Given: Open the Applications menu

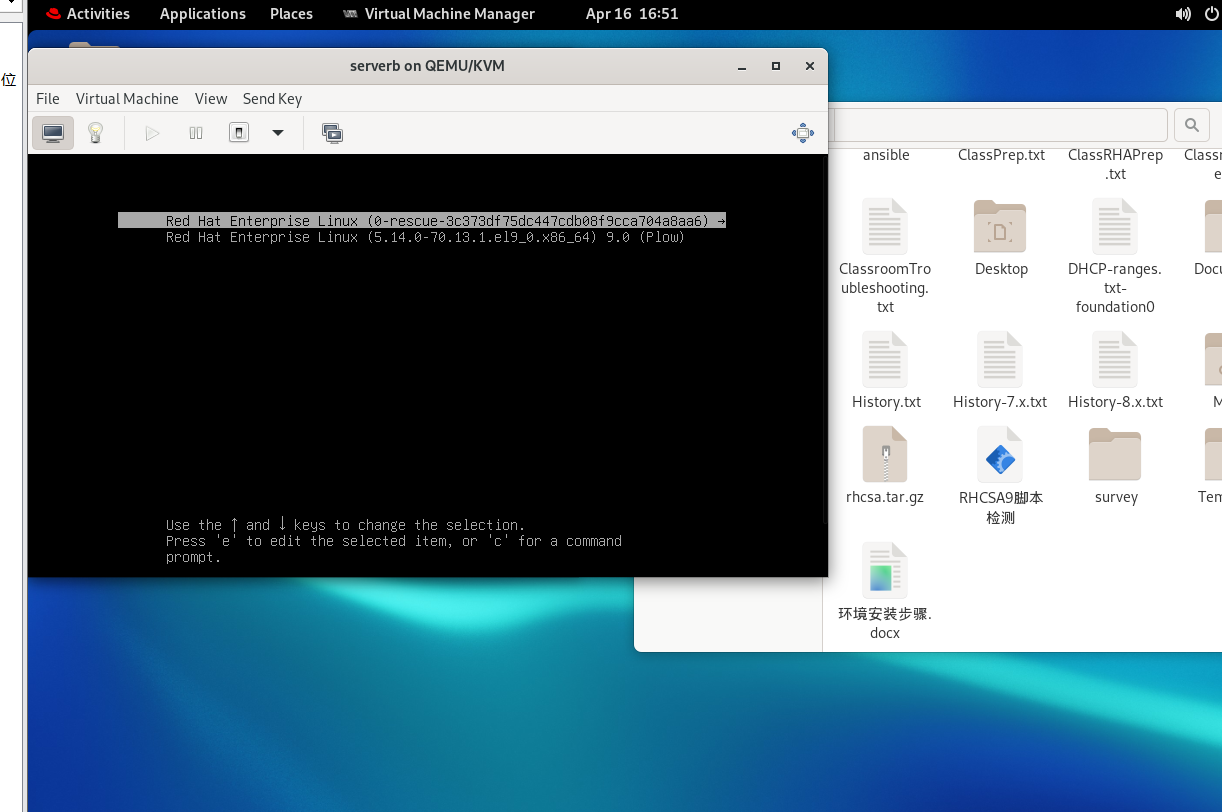Looking at the screenshot, I should [x=203, y=14].
